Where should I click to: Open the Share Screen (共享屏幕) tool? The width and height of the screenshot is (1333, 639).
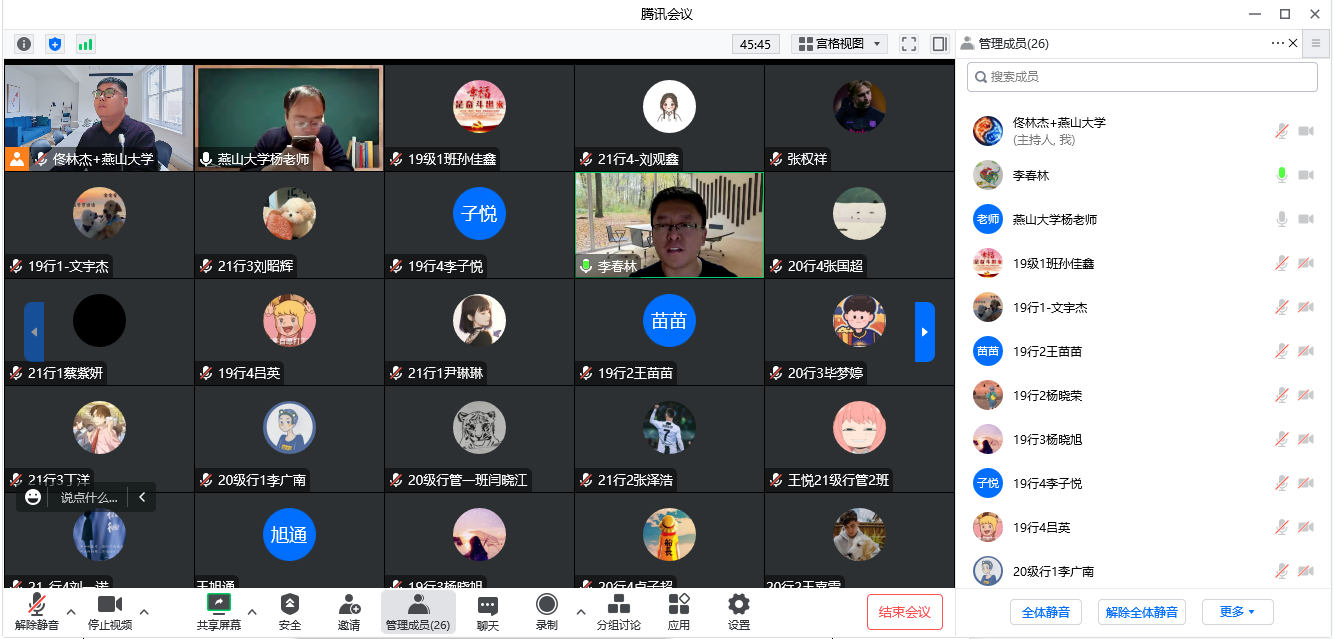(219, 611)
